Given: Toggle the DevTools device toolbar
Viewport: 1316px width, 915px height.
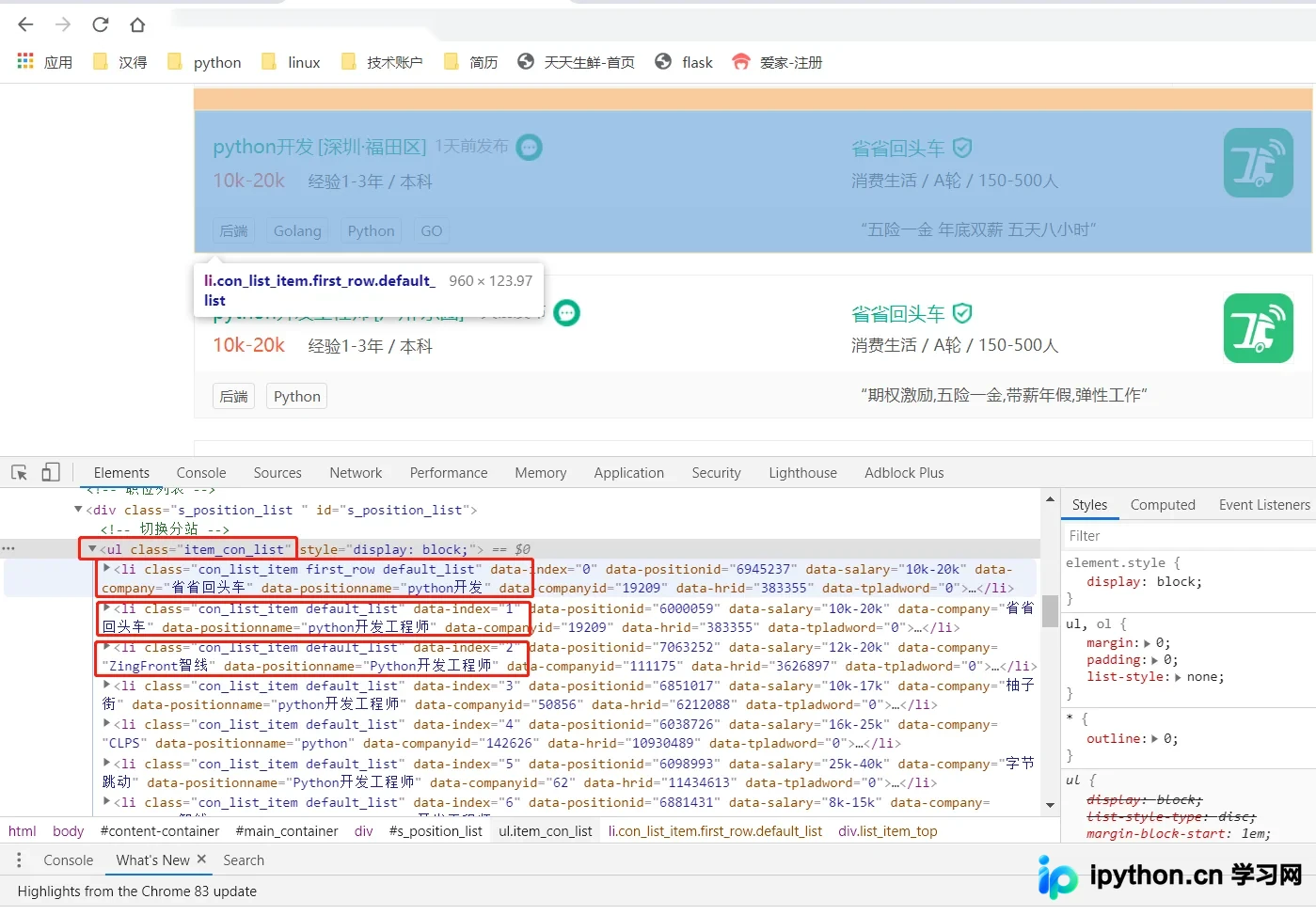Looking at the screenshot, I should (51, 472).
